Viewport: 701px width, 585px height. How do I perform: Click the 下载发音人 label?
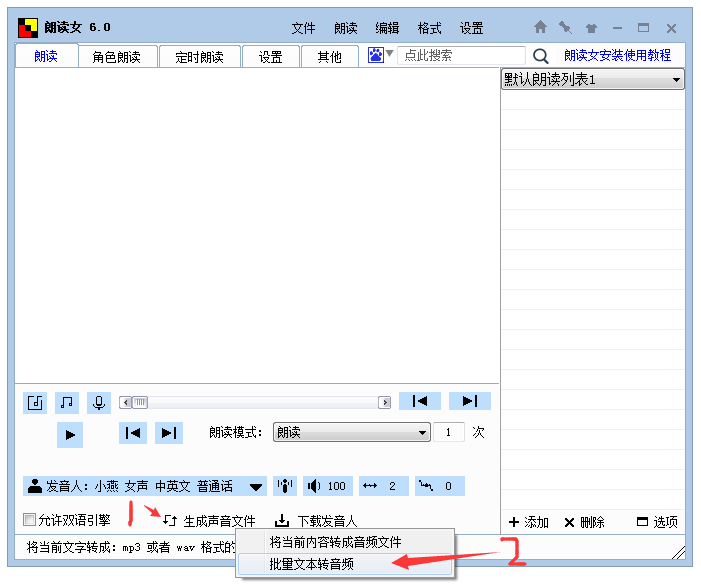327,521
